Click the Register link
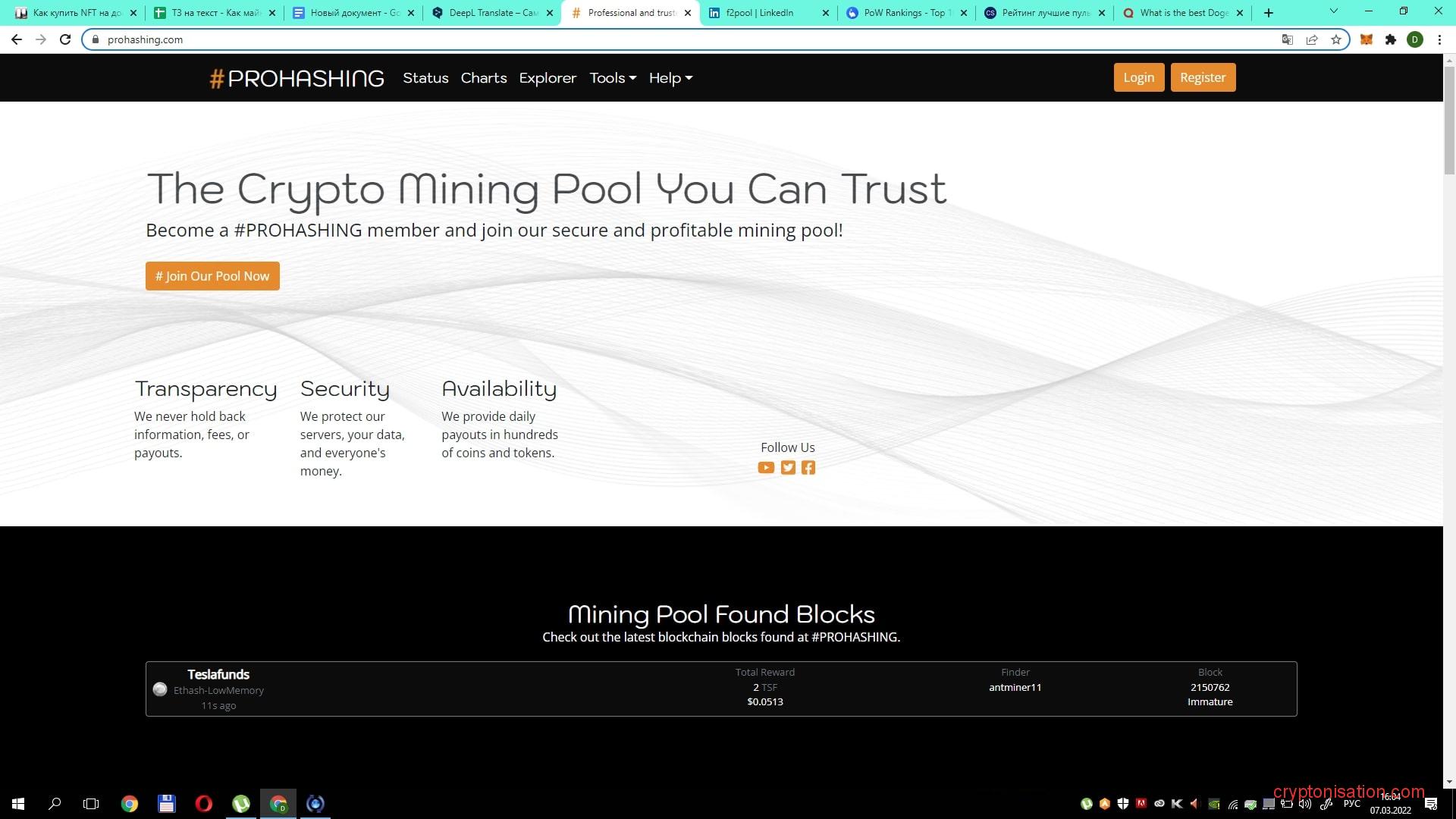1456x819 pixels. [1203, 77]
